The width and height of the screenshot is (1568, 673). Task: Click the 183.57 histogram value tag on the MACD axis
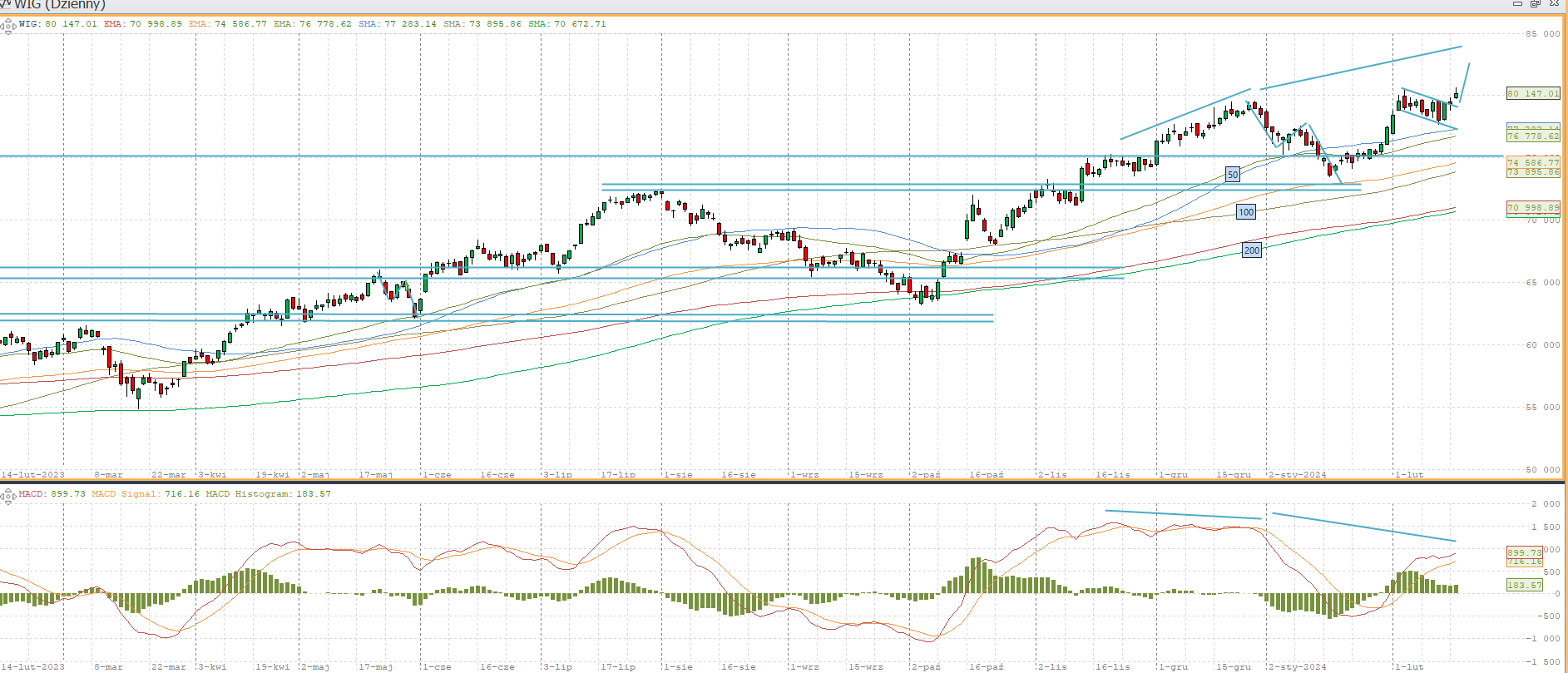[x=1524, y=586]
